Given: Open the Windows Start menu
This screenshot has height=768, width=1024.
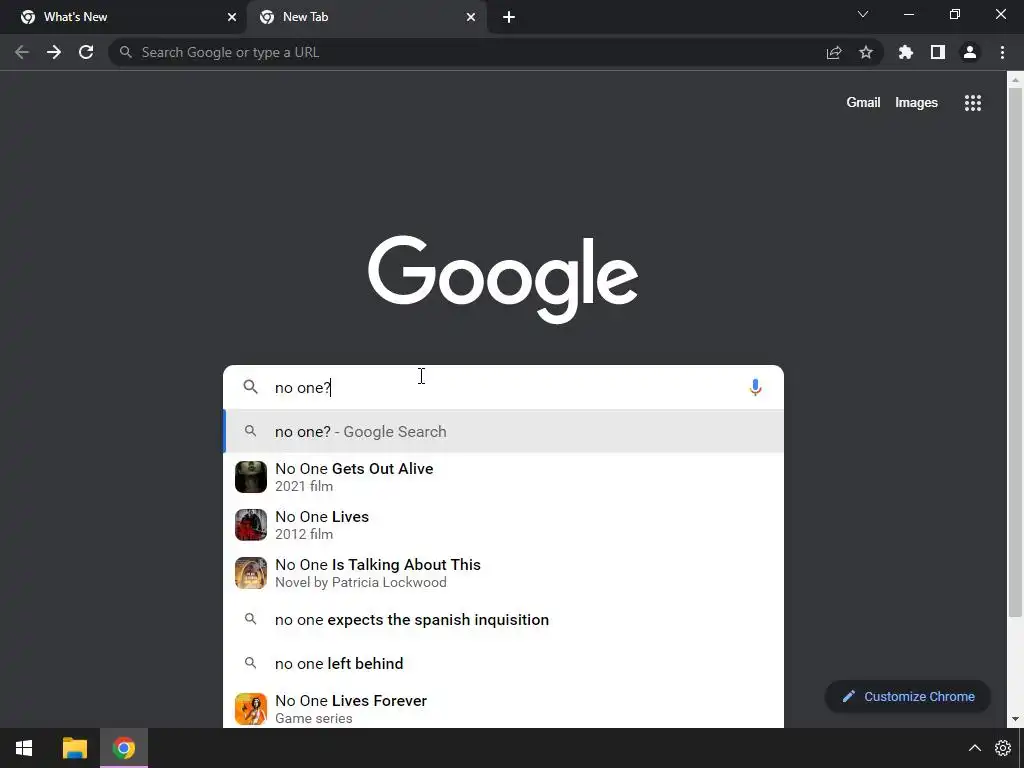Looking at the screenshot, I should 24,748.
